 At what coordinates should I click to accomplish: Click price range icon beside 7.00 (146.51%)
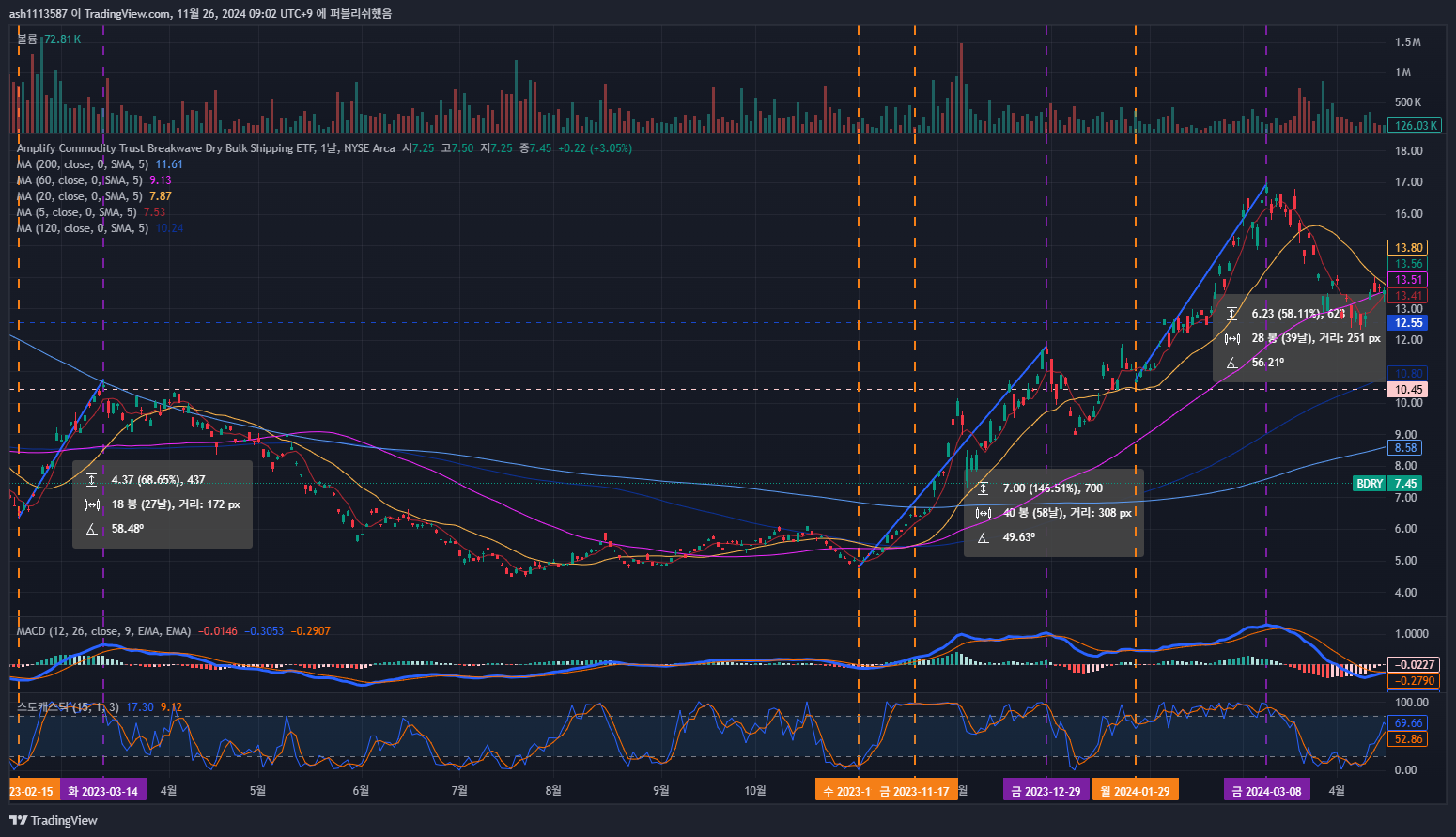click(984, 488)
